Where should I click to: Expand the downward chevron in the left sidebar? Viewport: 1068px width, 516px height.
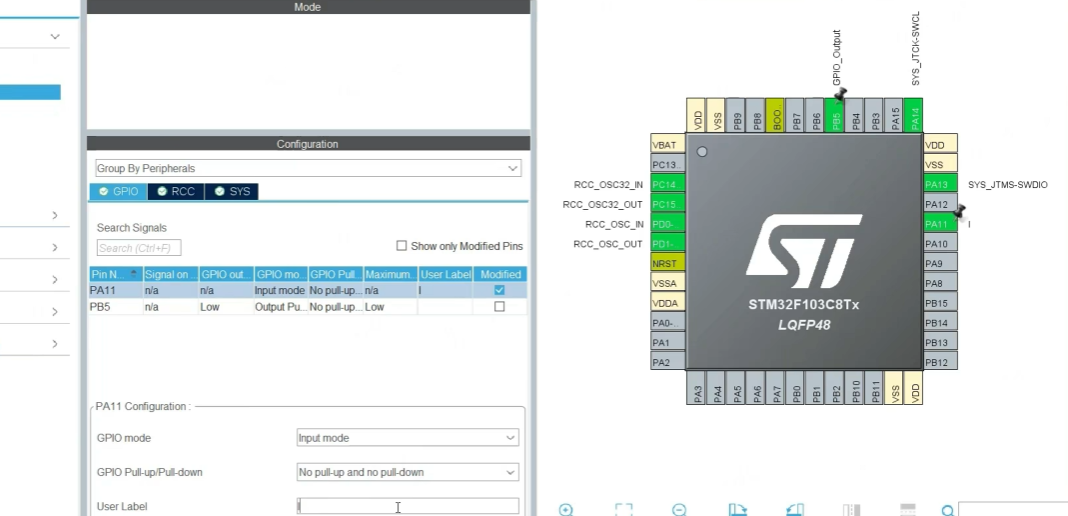click(x=55, y=37)
